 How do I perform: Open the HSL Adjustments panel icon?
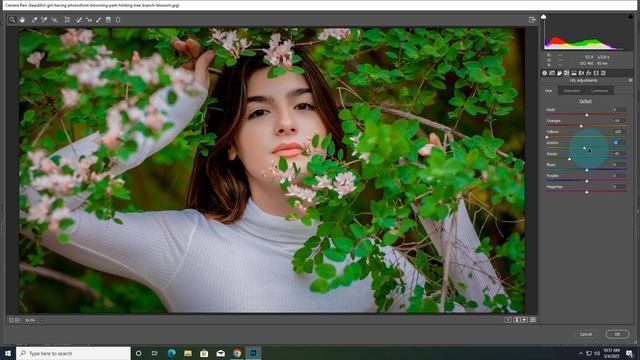pyautogui.click(x=567, y=73)
